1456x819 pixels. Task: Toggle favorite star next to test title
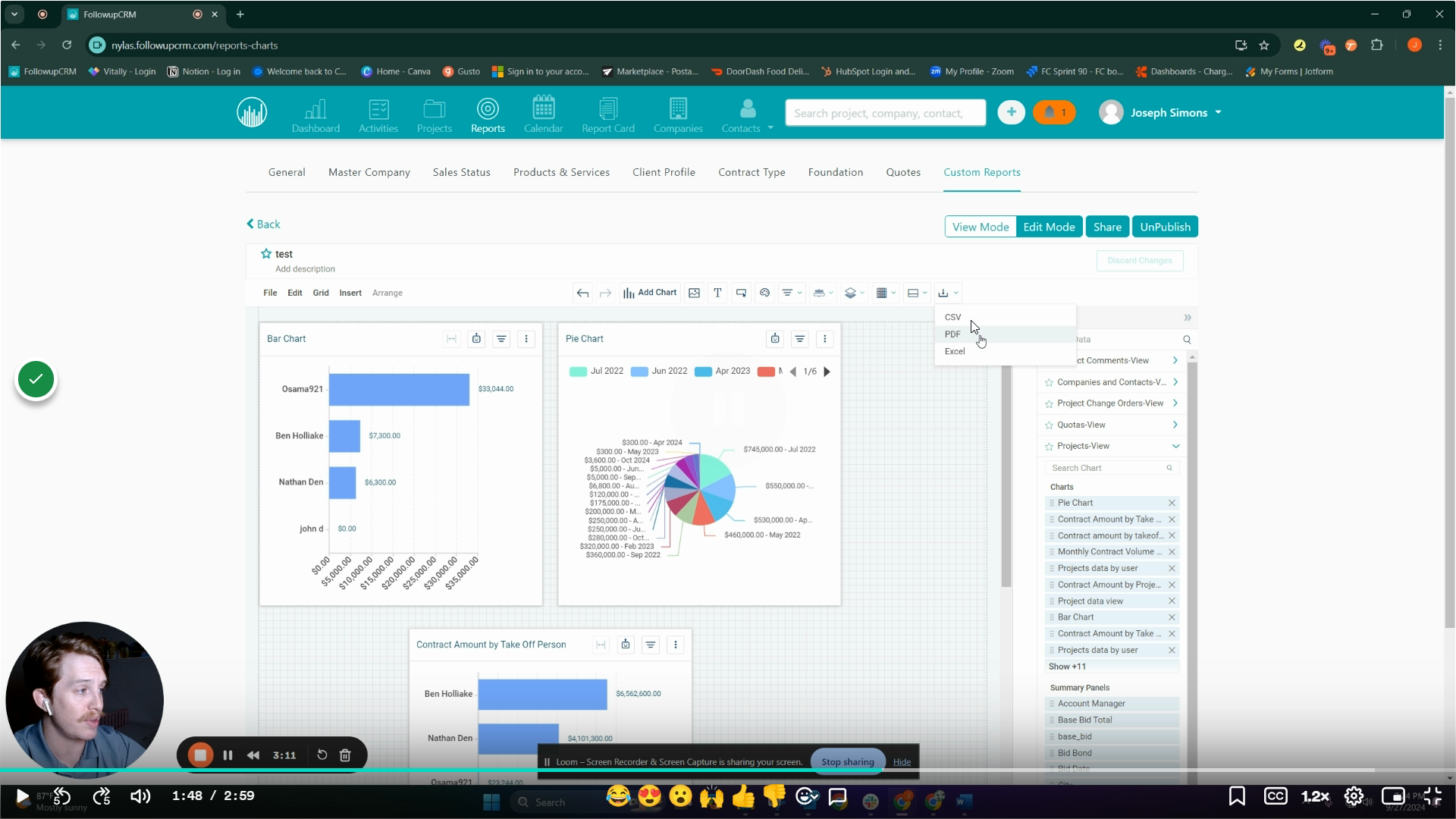tap(266, 254)
